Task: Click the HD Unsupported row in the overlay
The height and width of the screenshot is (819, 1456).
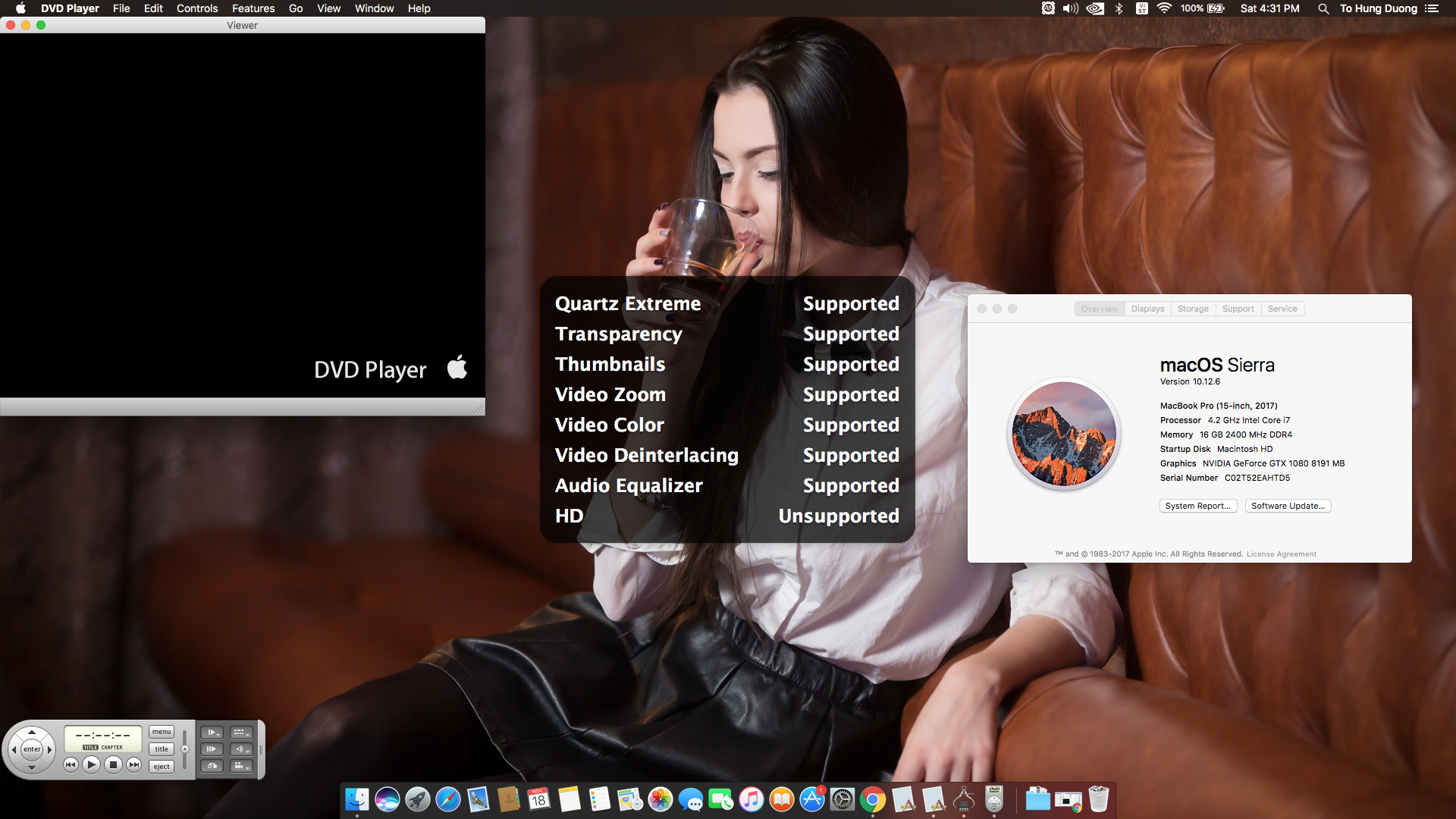Action: [726, 516]
